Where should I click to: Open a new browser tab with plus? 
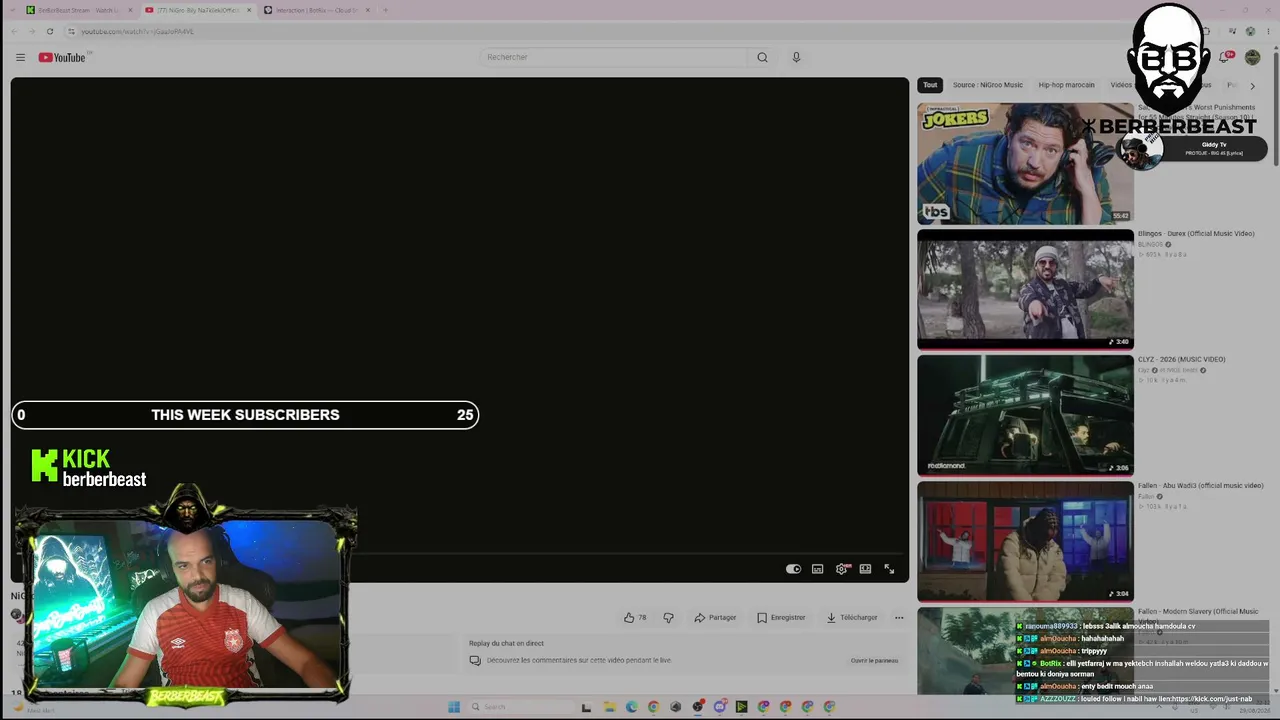(386, 10)
